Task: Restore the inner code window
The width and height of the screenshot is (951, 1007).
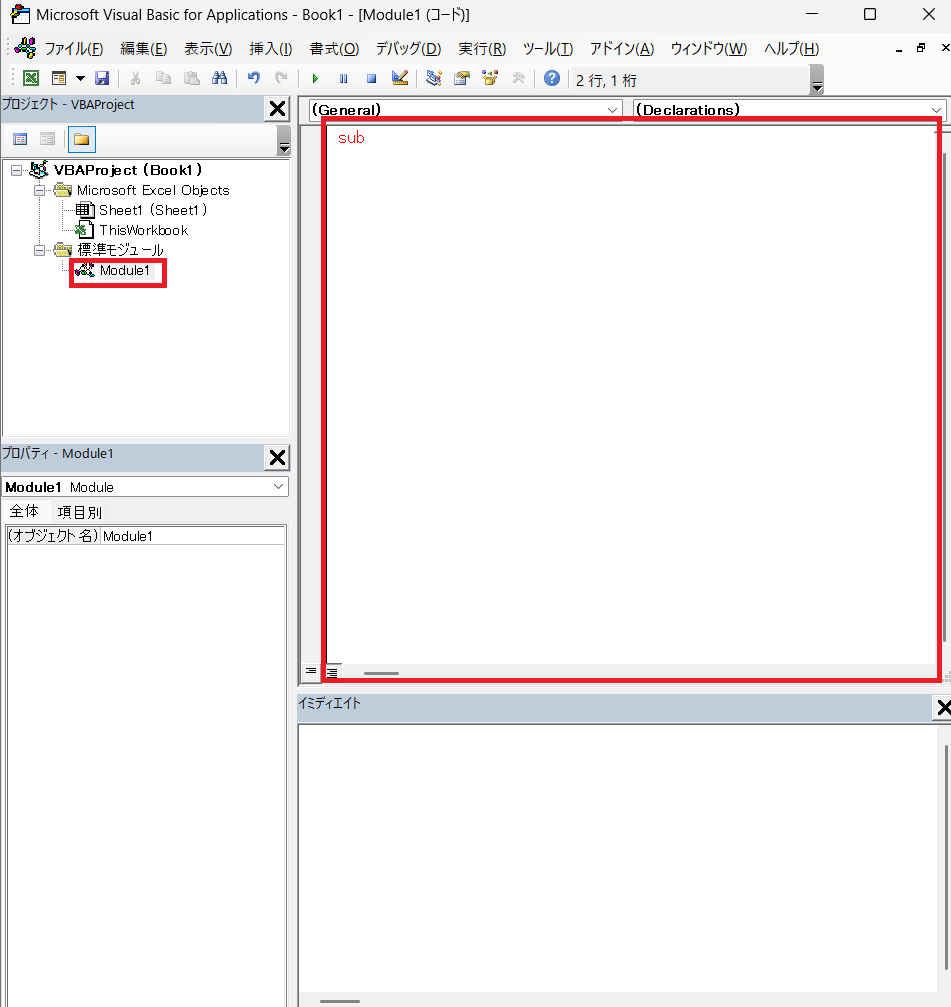Action: pos(921,48)
